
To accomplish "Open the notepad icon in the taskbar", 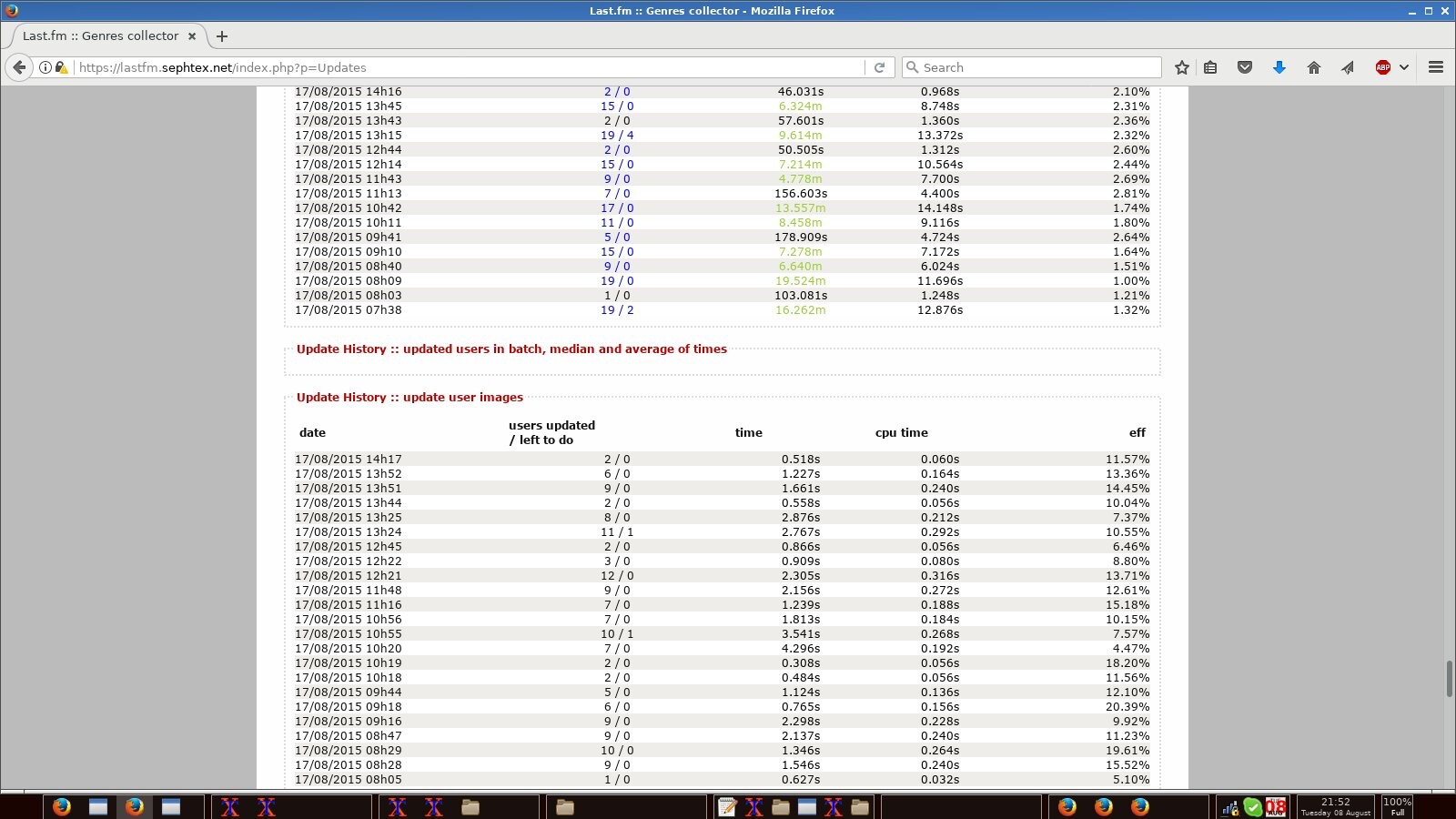I will click(726, 806).
